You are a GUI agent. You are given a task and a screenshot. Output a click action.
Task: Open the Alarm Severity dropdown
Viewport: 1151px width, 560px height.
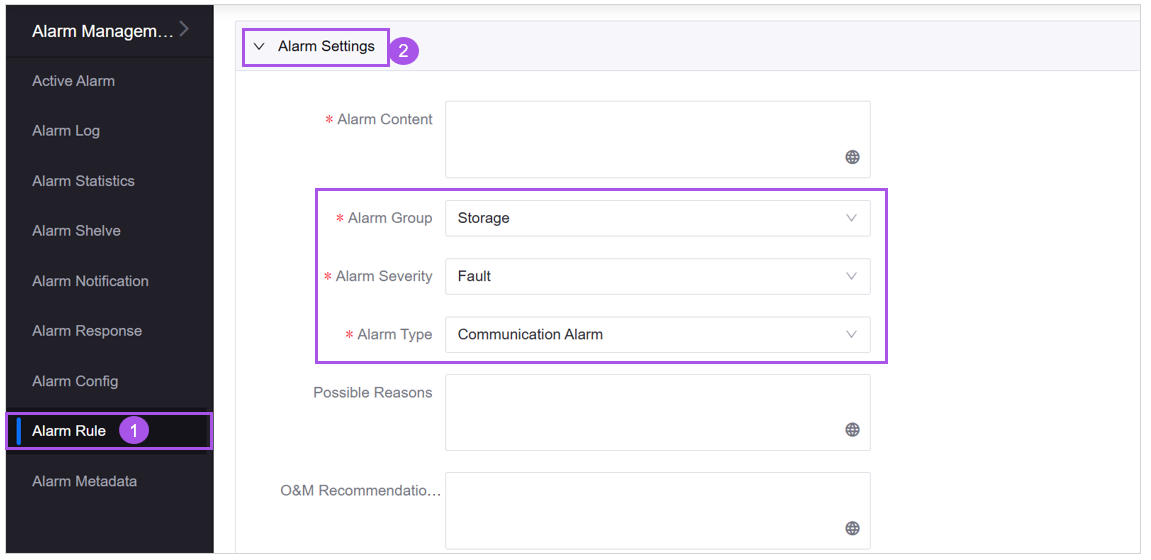pyautogui.click(x=657, y=276)
